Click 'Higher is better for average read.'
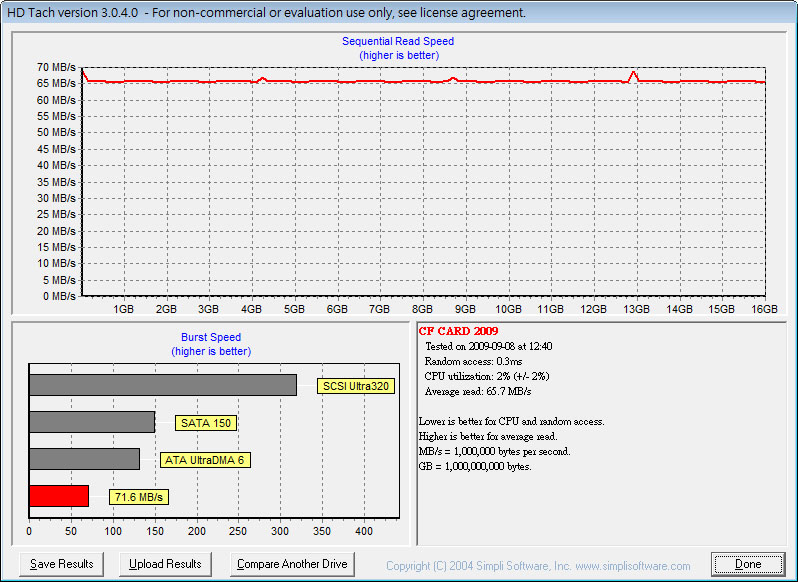Viewport: 798px width, 582px height. pyautogui.click(x=488, y=436)
